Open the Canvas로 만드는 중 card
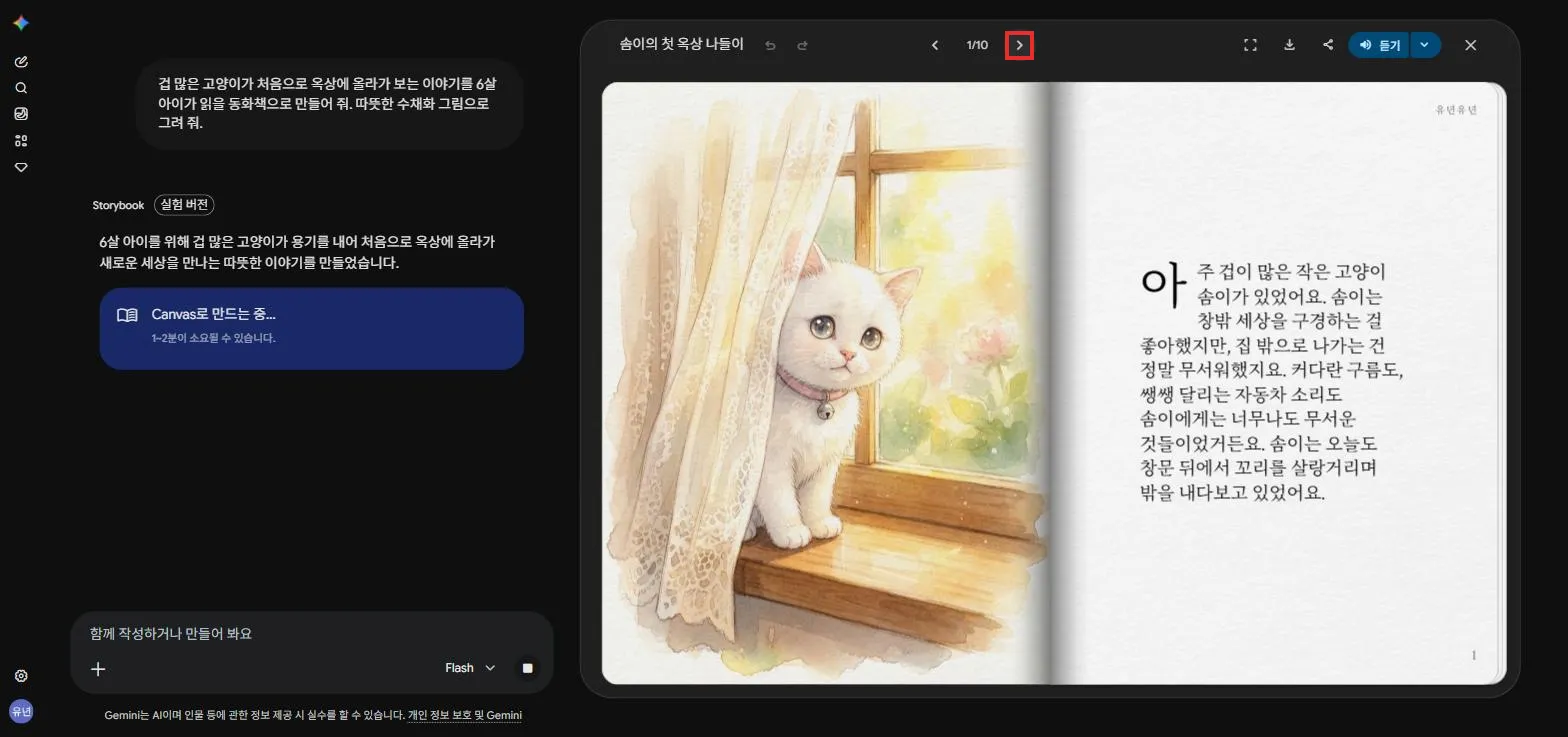 [311, 328]
